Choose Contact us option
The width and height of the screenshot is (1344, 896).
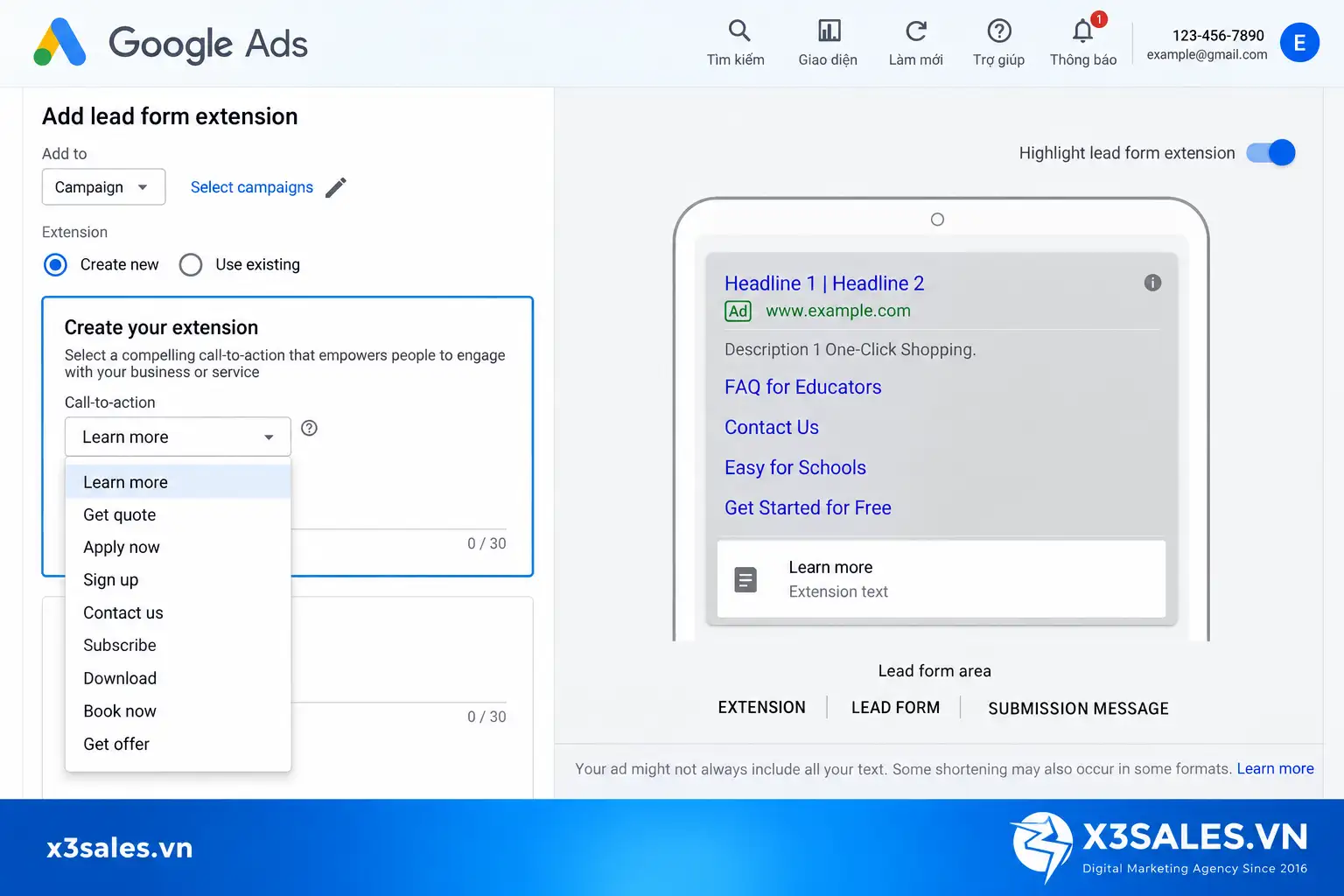pyautogui.click(x=178, y=612)
